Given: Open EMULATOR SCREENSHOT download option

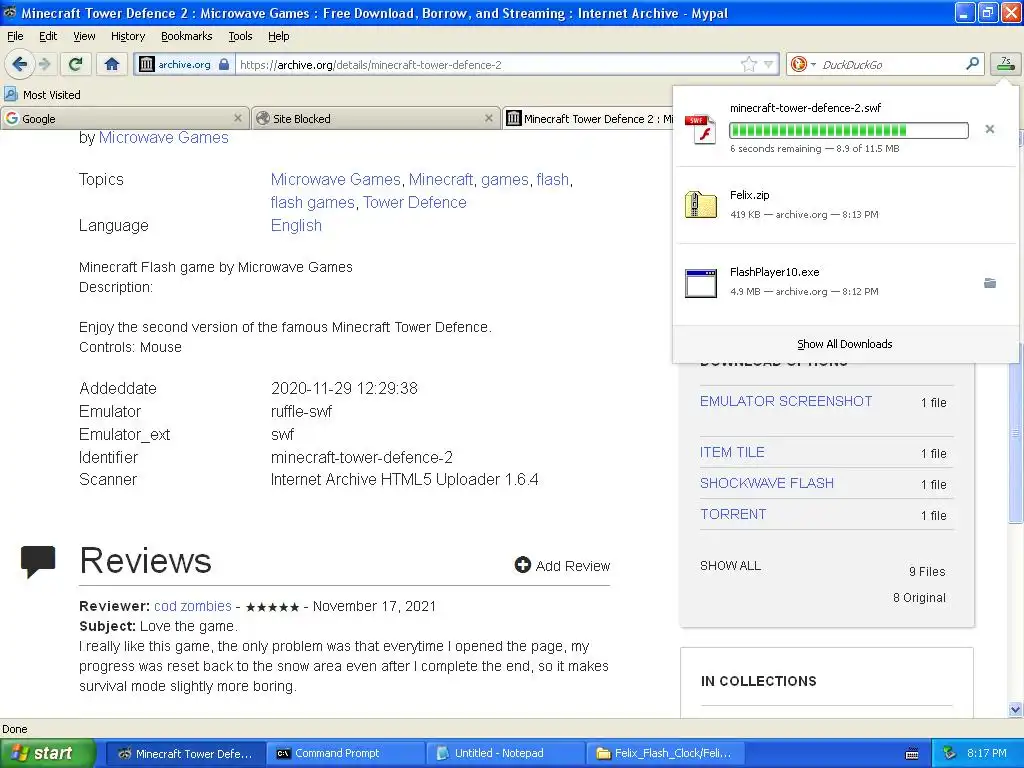Looking at the screenshot, I should [786, 401].
